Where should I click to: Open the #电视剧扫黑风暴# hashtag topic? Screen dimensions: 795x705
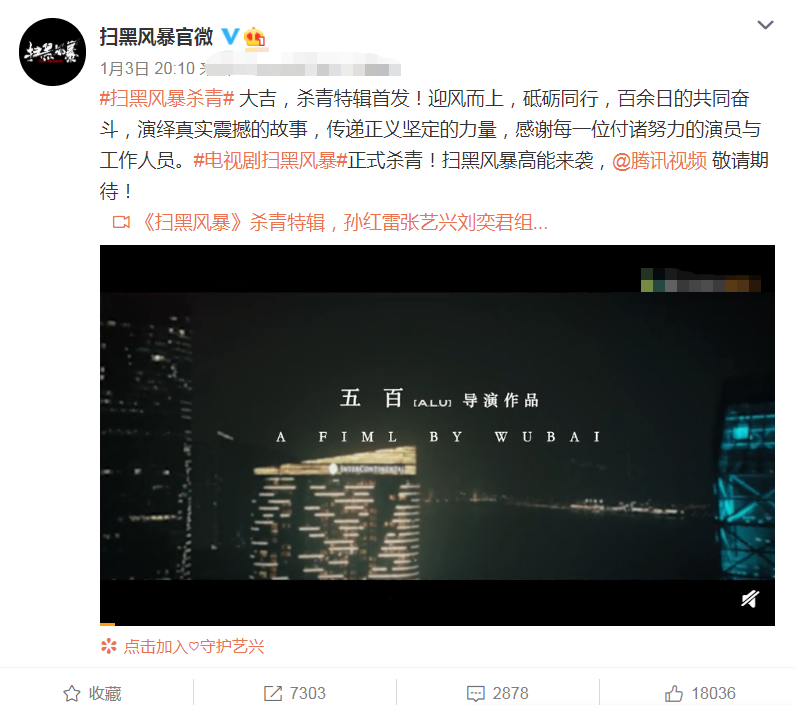(270, 161)
